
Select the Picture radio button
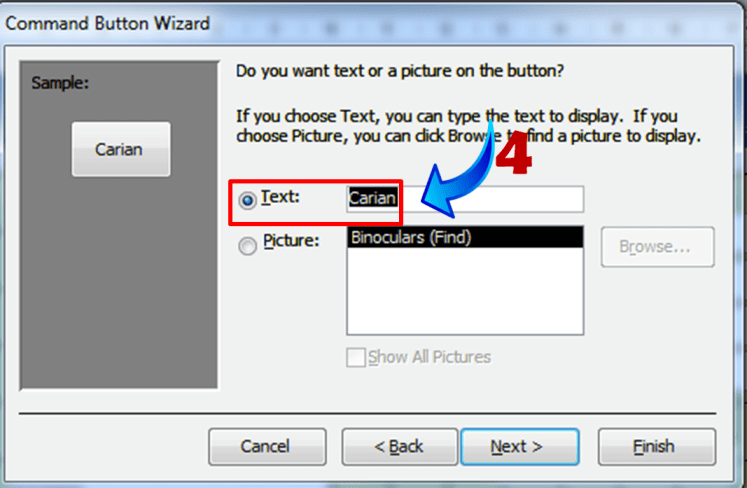(247, 246)
